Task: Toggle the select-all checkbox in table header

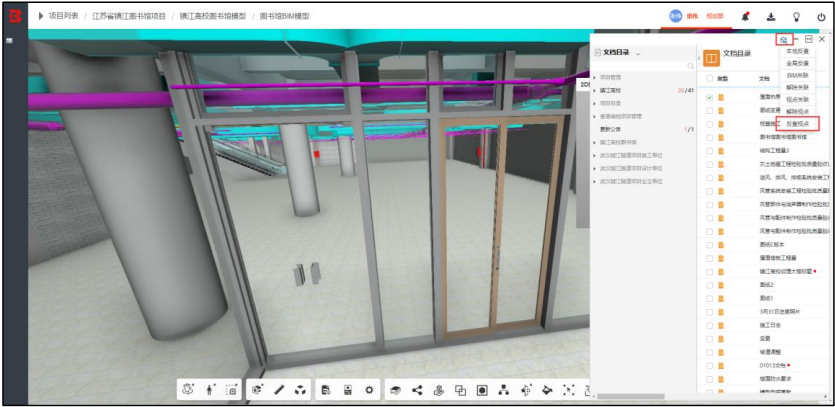Action: pyautogui.click(x=709, y=78)
